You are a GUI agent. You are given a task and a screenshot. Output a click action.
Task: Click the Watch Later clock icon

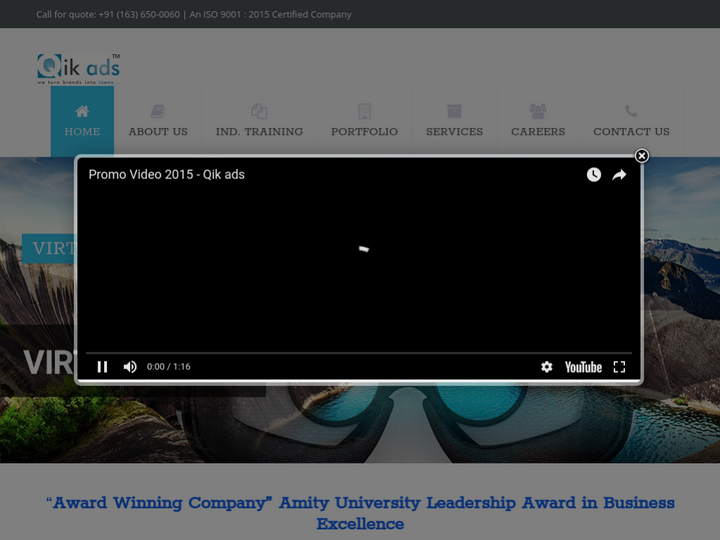593,175
